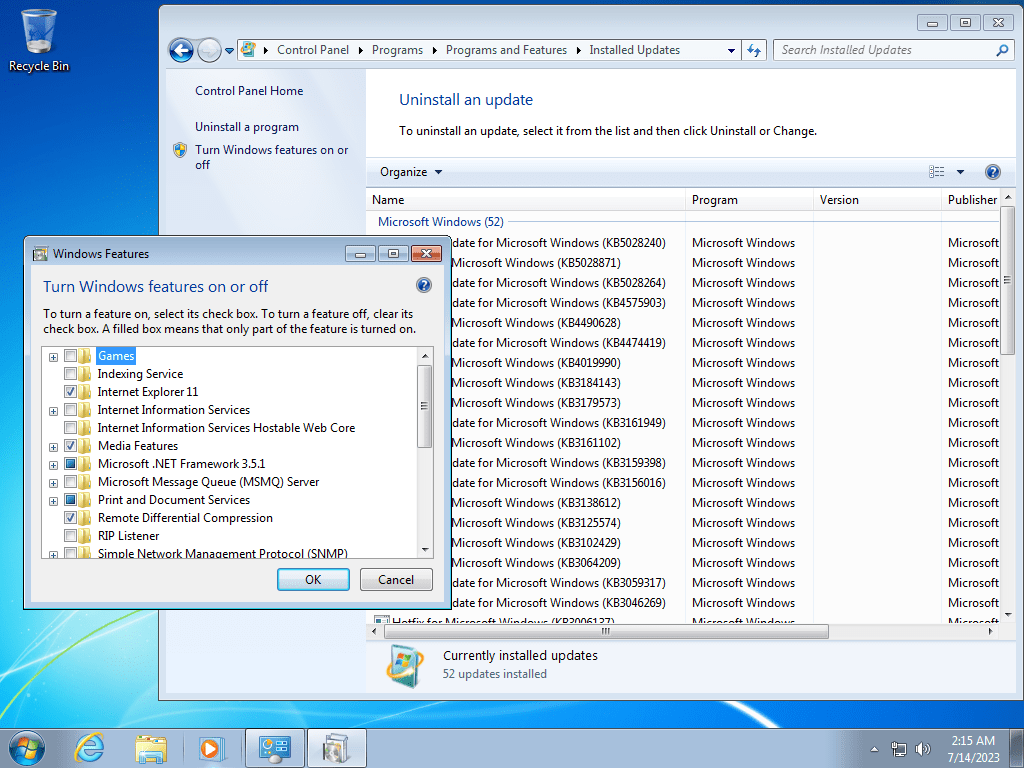Click the Control Panel icon in address bar

click(249, 50)
